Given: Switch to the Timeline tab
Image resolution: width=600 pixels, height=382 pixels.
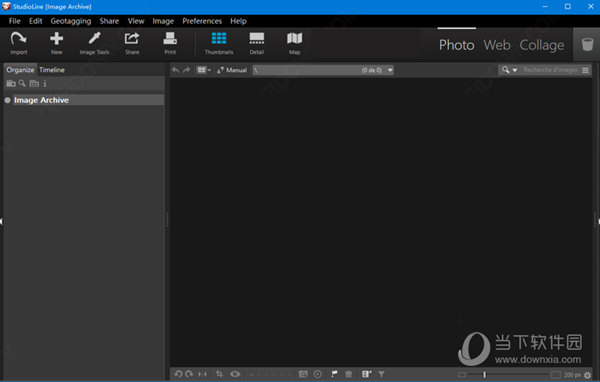Looking at the screenshot, I should pos(52,70).
